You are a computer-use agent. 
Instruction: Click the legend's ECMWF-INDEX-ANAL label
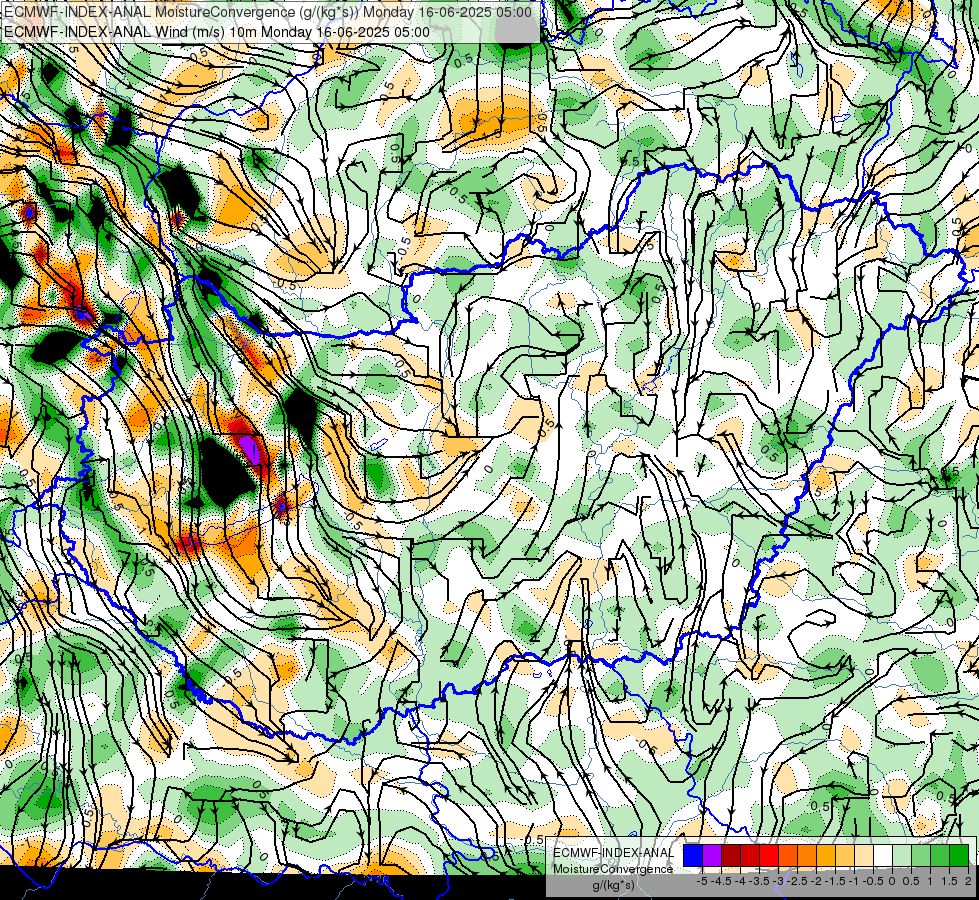click(x=614, y=853)
